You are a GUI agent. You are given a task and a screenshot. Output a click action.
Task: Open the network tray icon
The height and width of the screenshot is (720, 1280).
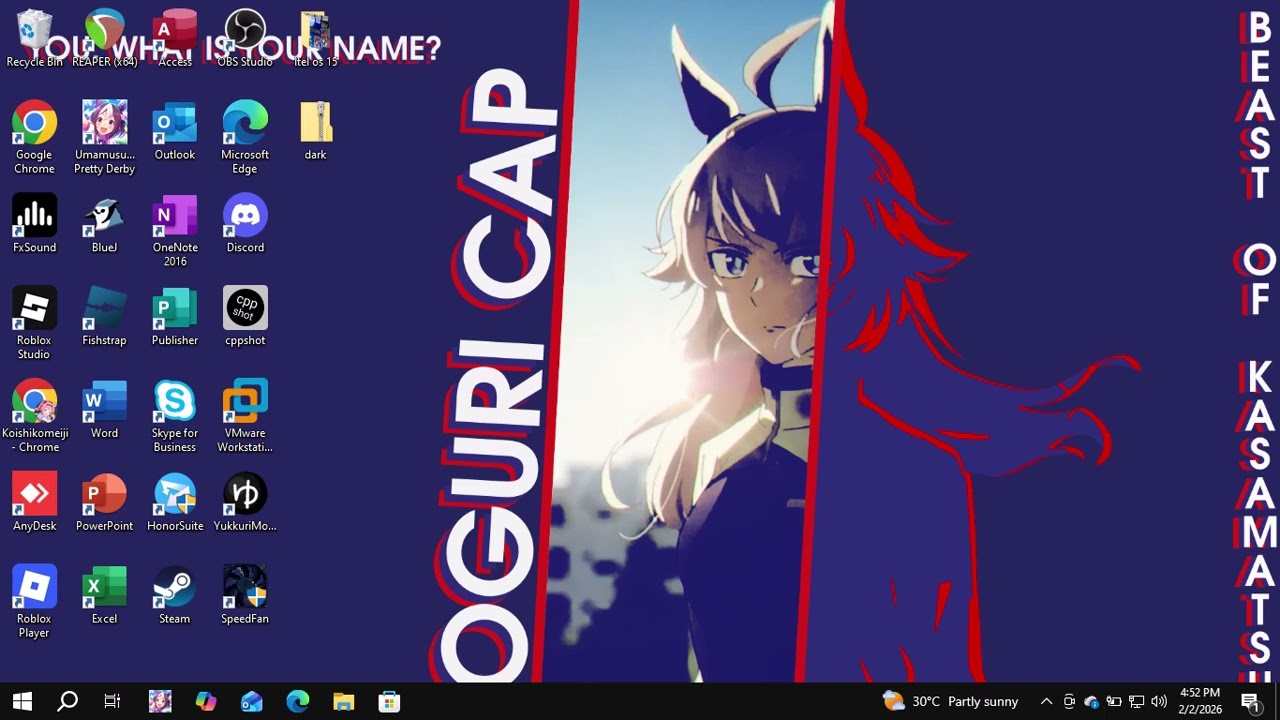[1136, 701]
